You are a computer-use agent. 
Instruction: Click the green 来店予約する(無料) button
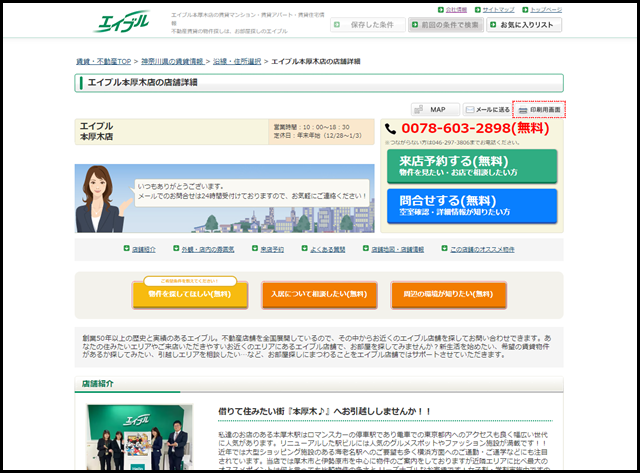[472, 166]
